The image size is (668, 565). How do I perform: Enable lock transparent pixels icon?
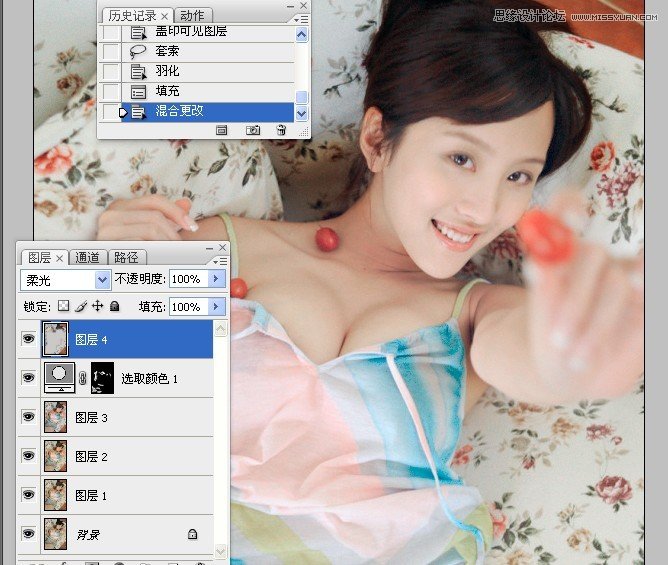pos(63,307)
